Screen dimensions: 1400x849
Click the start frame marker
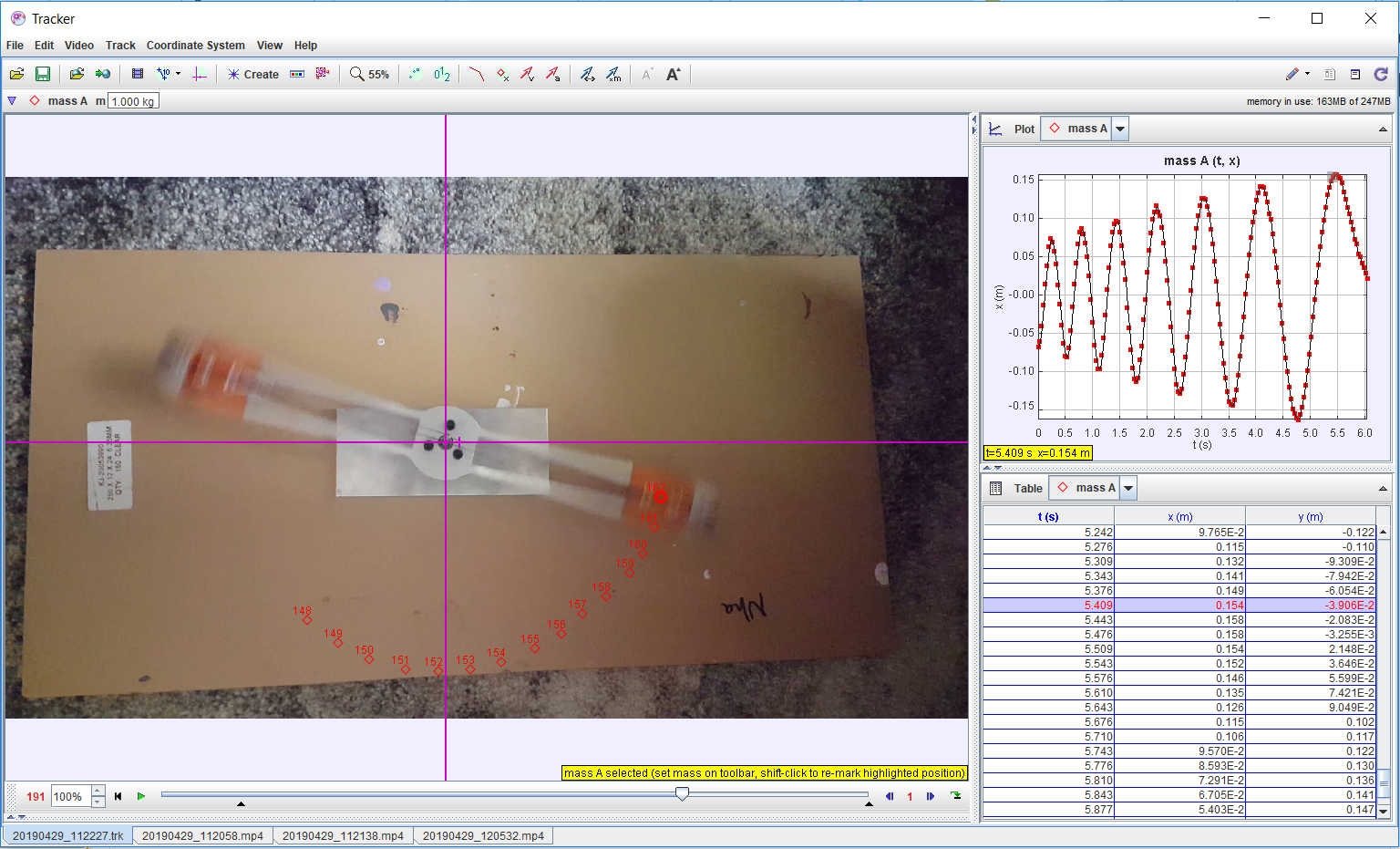(241, 804)
